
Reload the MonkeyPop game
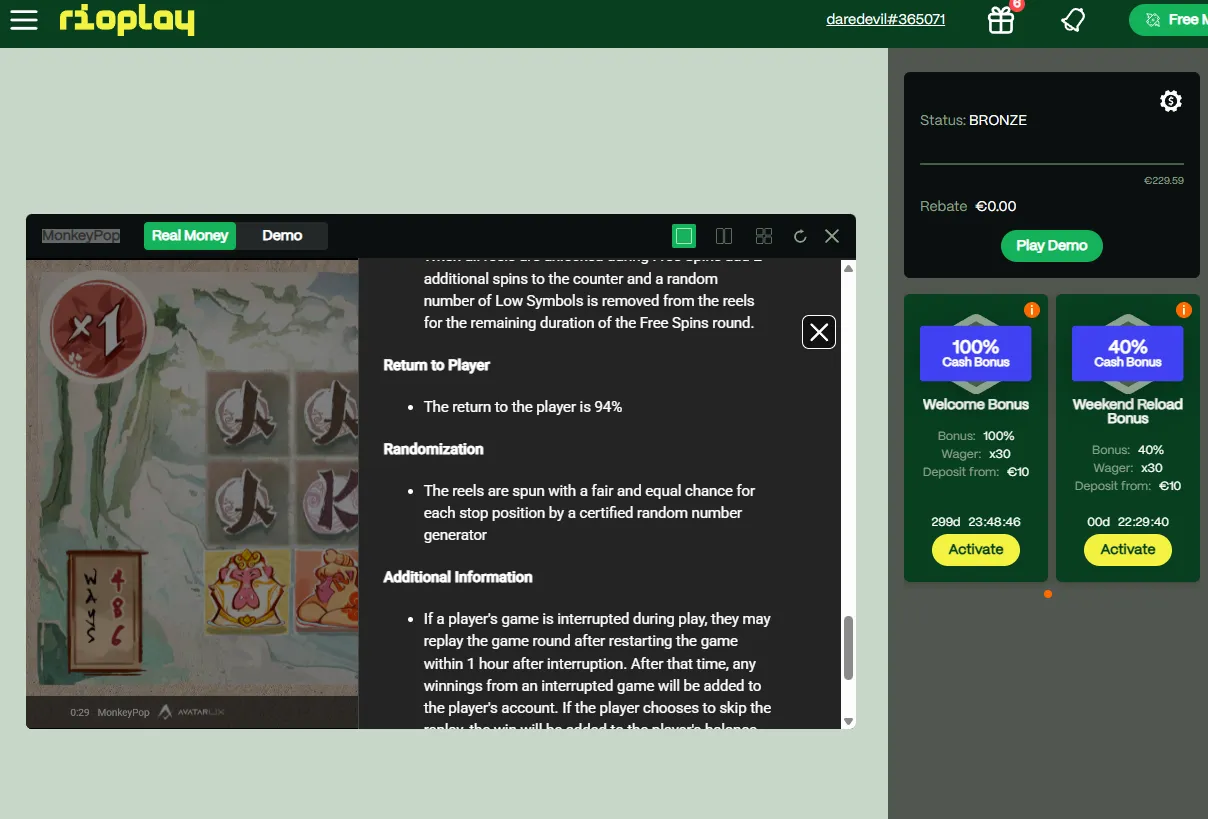coord(800,236)
